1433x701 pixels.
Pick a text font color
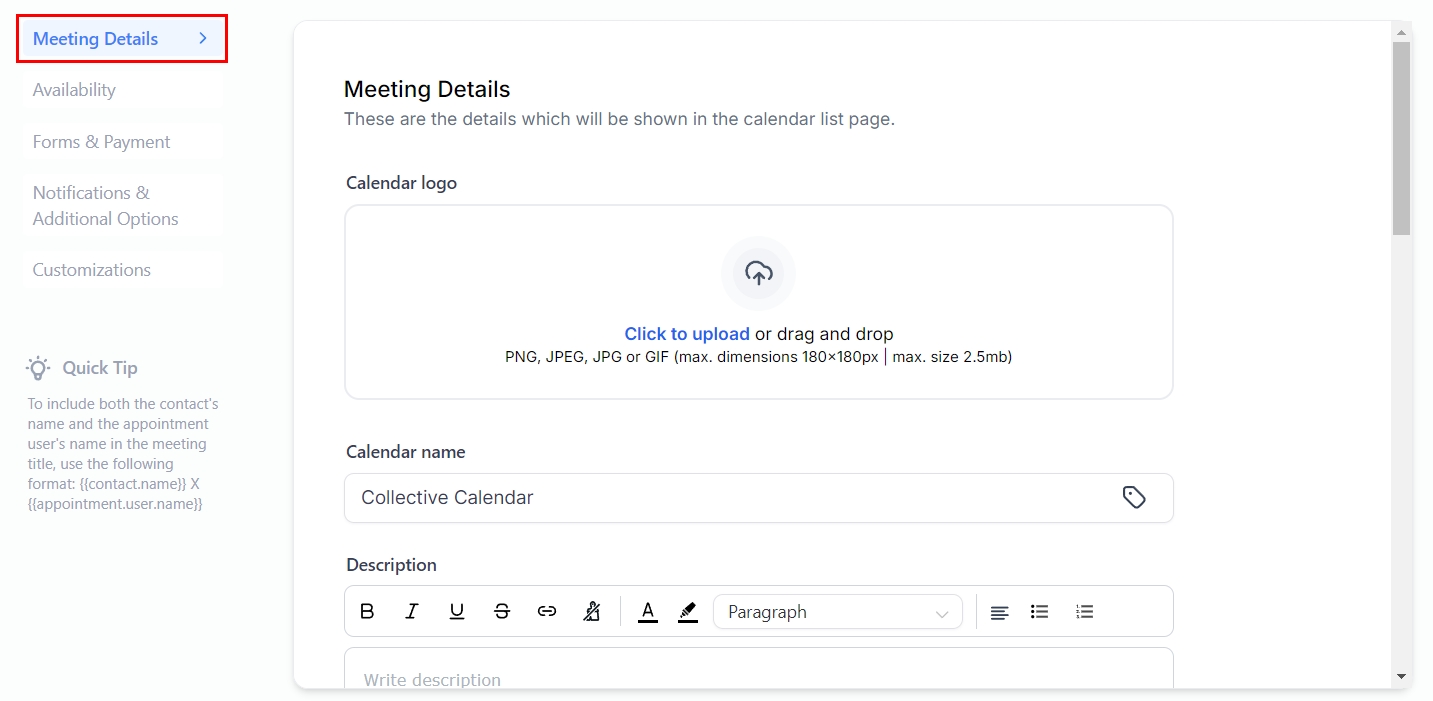(x=648, y=611)
